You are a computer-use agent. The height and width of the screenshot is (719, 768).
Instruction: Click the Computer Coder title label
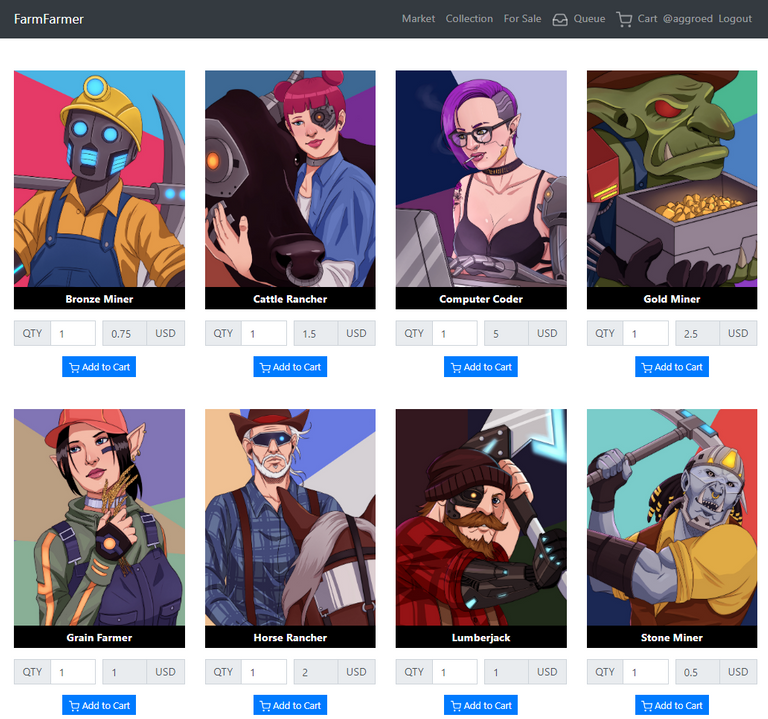481,299
